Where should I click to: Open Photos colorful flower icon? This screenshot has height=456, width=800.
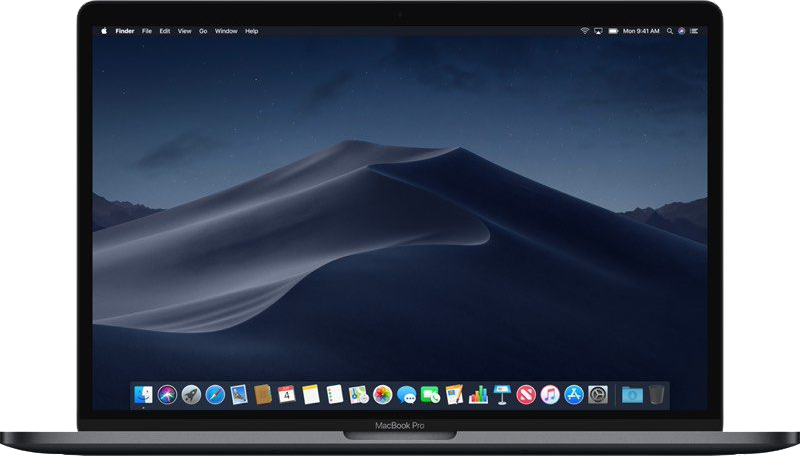click(x=383, y=395)
